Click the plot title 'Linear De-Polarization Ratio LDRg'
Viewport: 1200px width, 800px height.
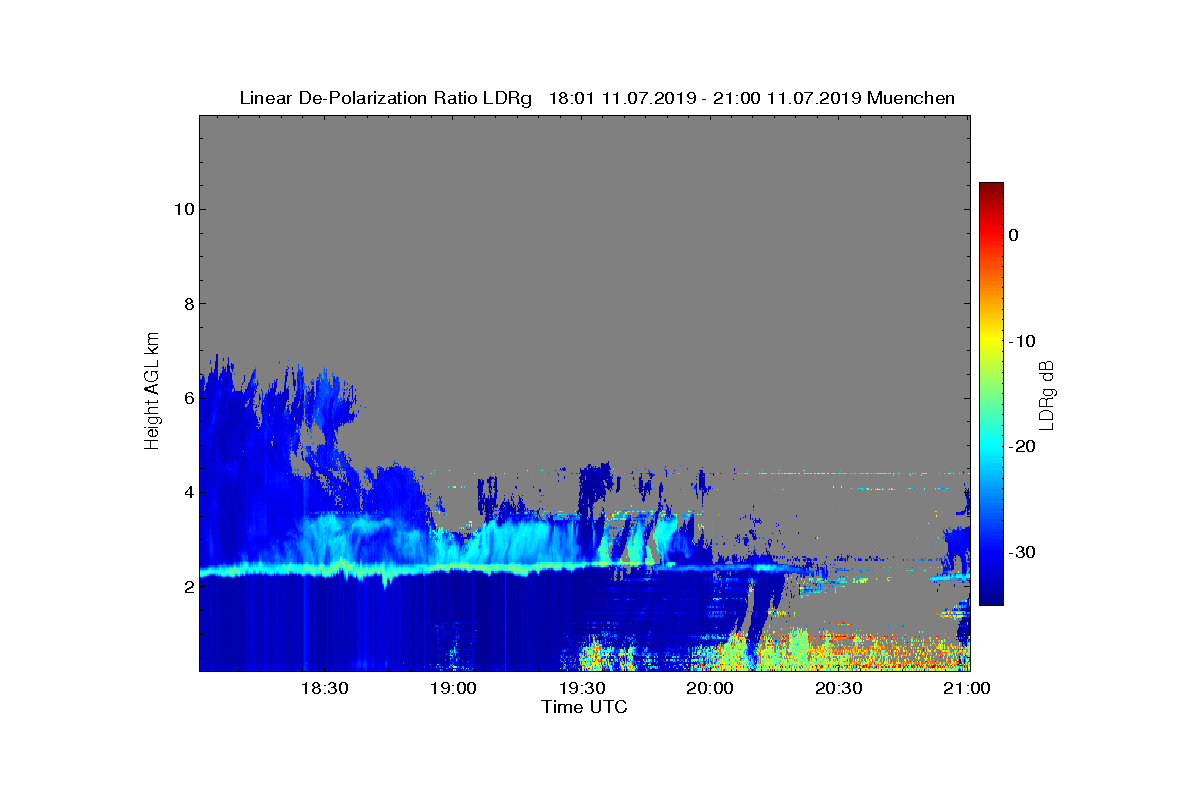click(x=386, y=98)
